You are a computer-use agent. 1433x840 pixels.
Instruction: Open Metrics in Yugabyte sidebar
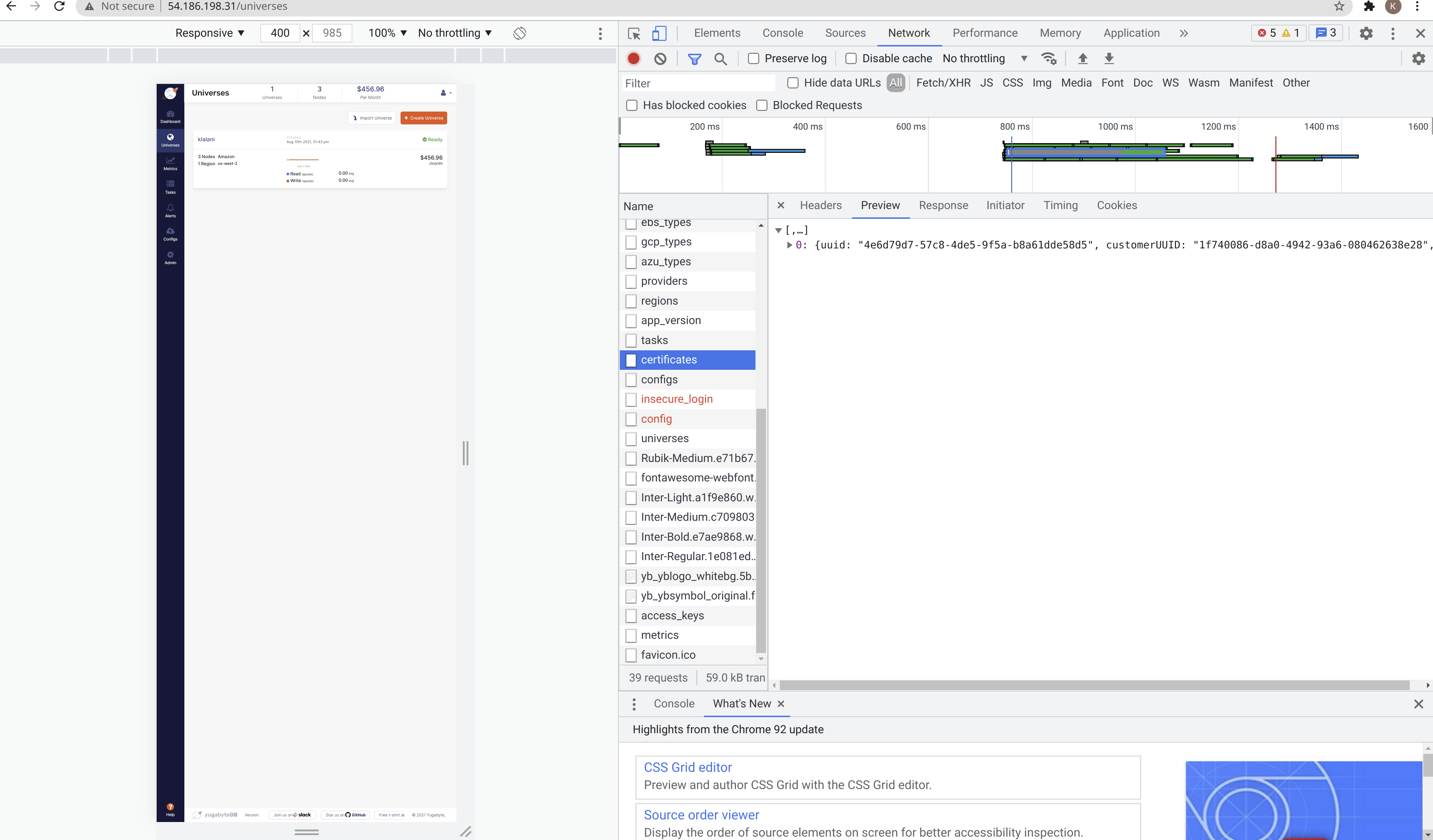(170, 164)
